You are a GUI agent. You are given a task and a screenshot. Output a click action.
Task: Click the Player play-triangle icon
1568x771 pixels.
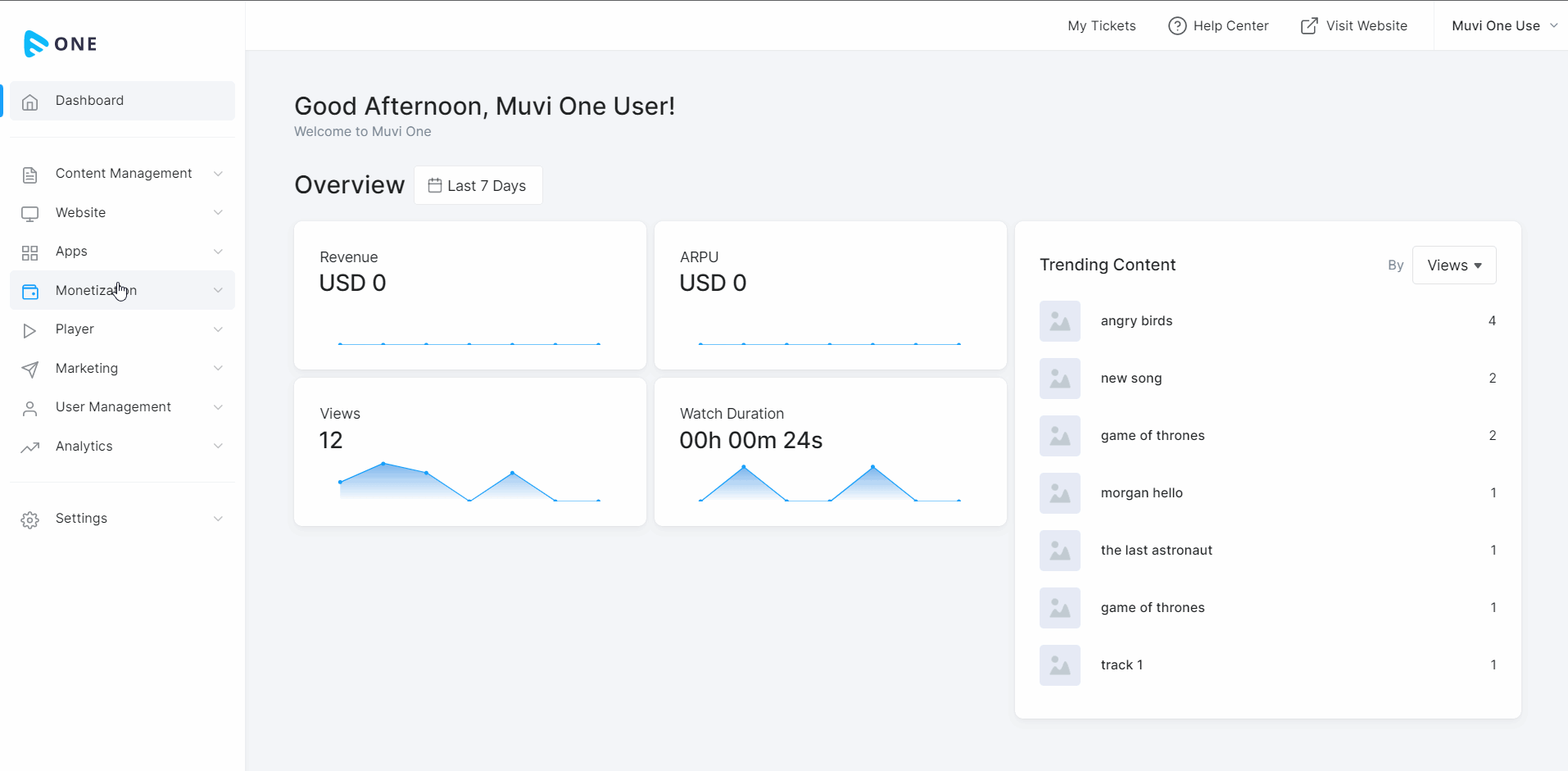point(30,330)
